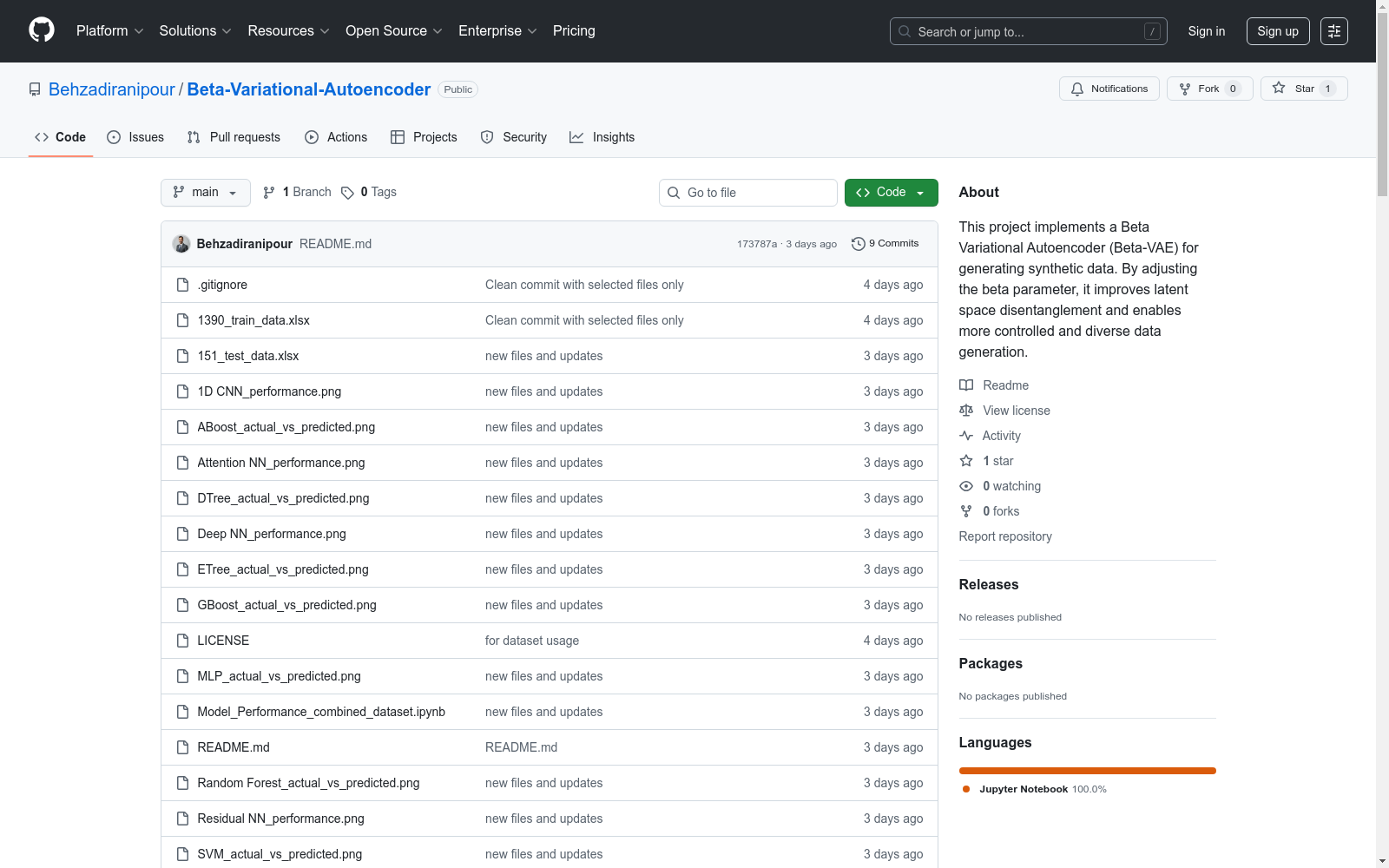Click the Projects table icon

pos(398,137)
